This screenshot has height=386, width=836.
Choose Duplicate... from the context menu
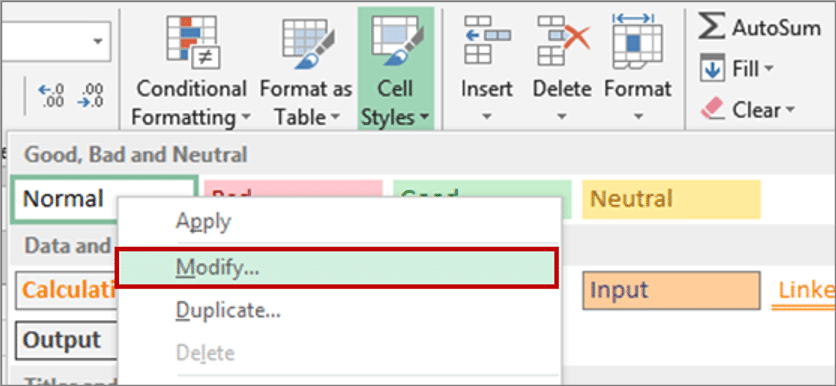pyautogui.click(x=339, y=310)
